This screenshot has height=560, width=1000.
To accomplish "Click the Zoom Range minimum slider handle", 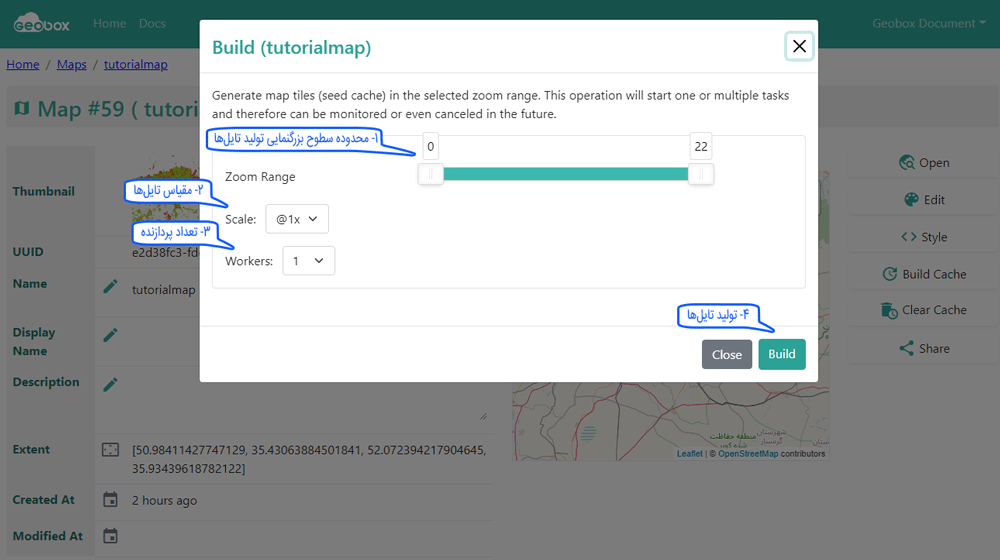I will tap(430, 175).
